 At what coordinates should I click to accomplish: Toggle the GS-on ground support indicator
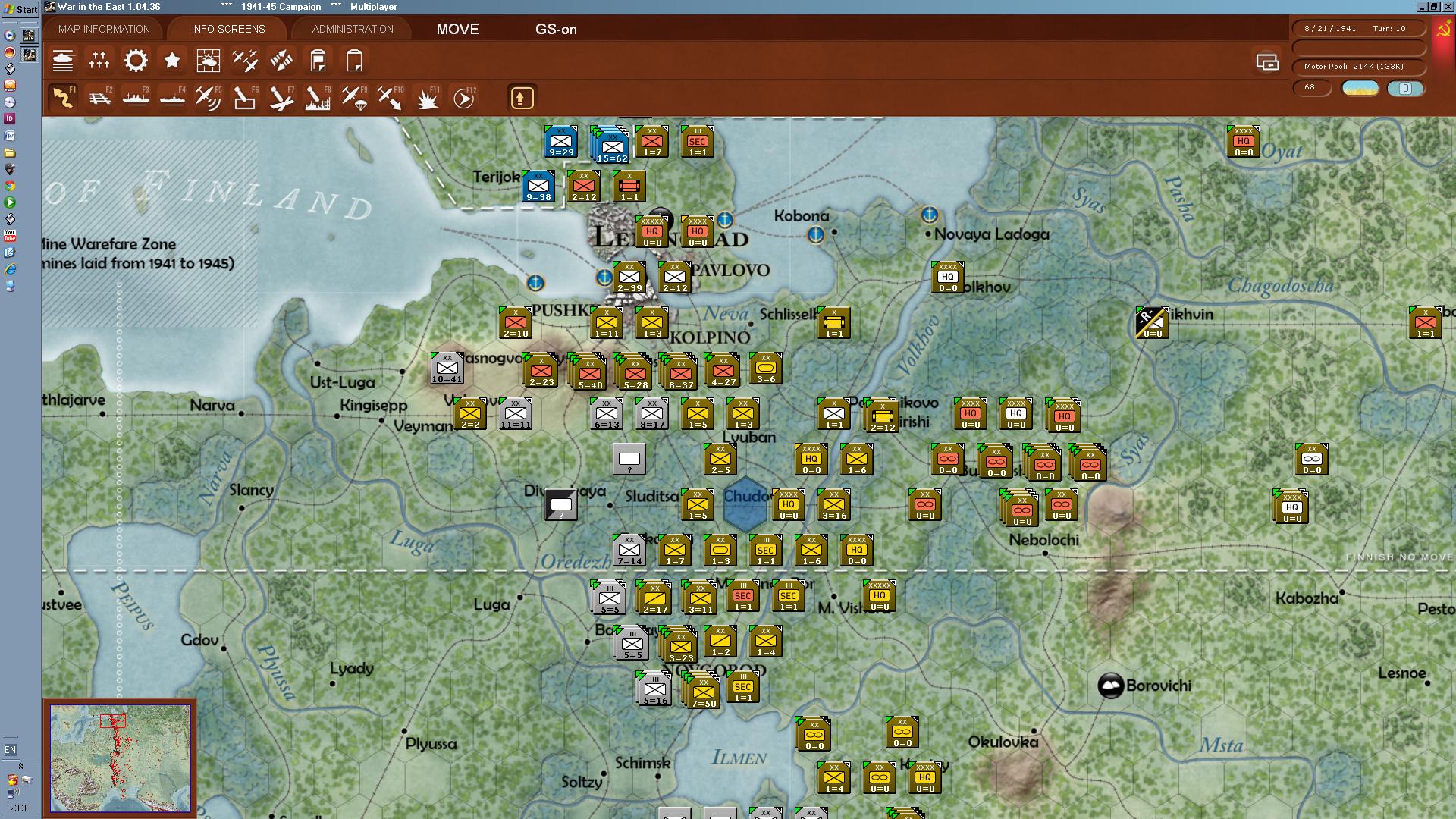click(556, 29)
